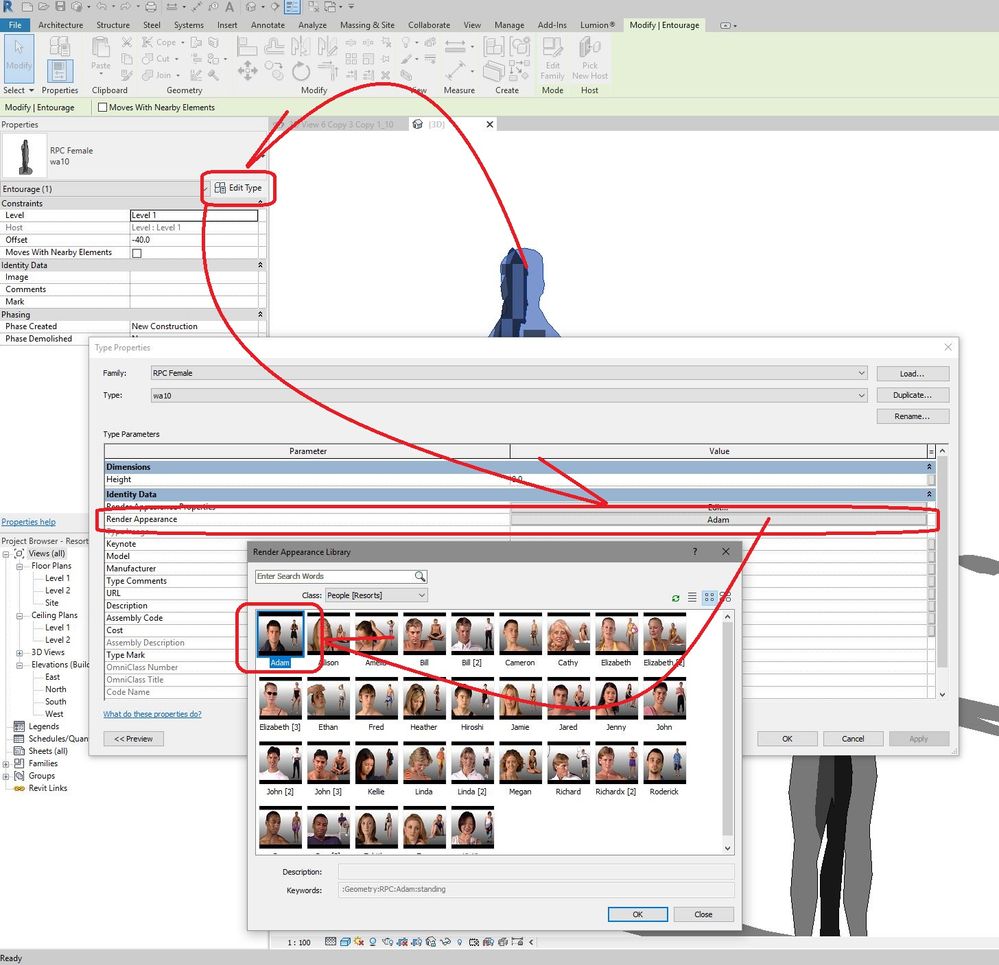Viewport: 999px width, 965px height.
Task: Click the Render Appearance Adam value button
Action: coord(718,520)
